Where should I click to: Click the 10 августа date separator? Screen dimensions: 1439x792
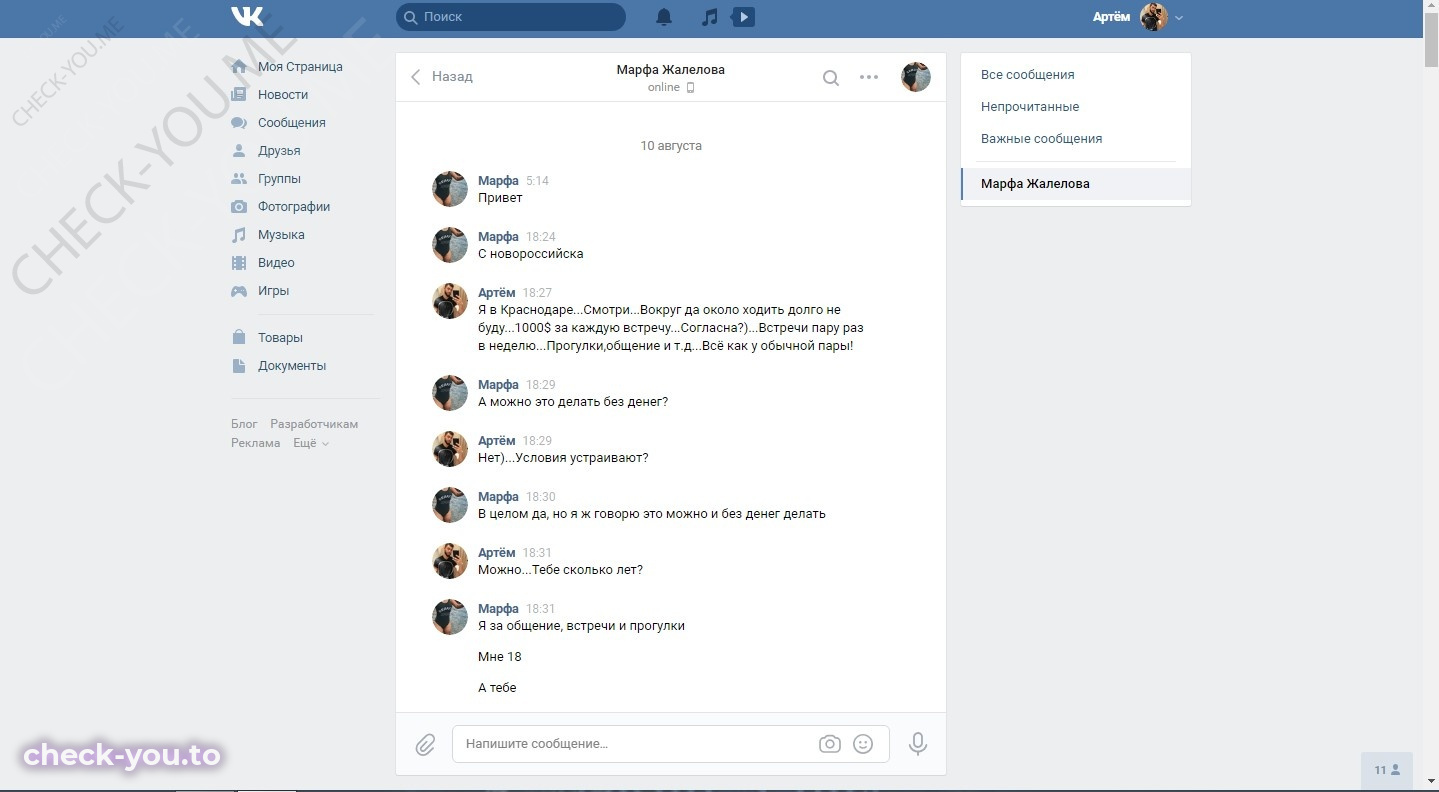(671, 146)
